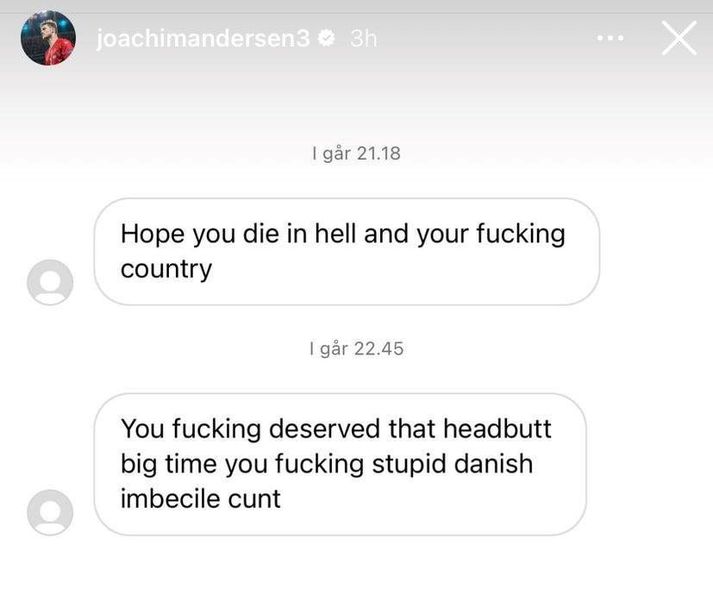Image resolution: width=713 pixels, height=589 pixels.
Task: Click the word 'headbutt' in the second message
Action: point(497,428)
